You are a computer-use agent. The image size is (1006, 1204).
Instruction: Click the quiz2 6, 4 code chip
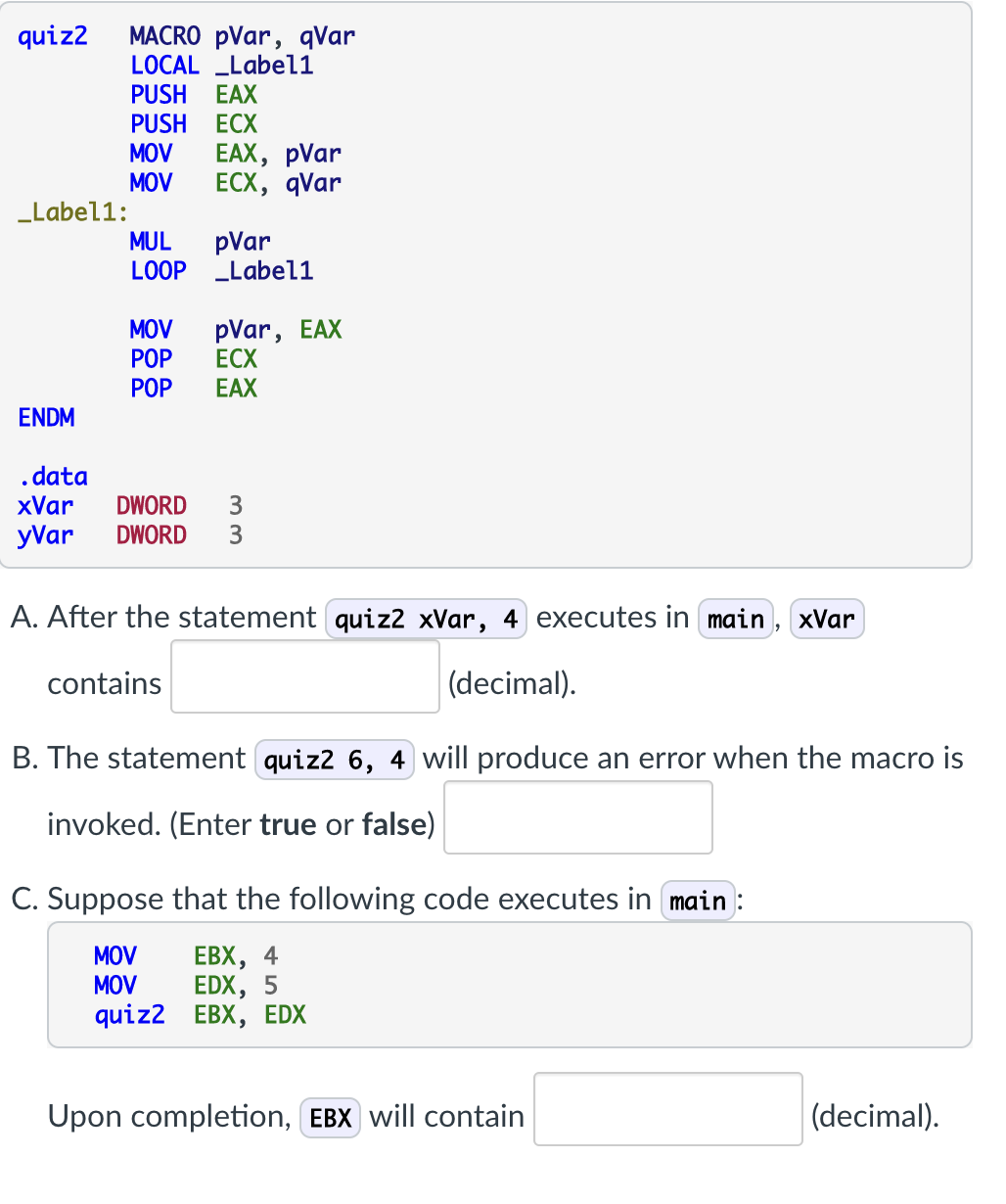335,759
